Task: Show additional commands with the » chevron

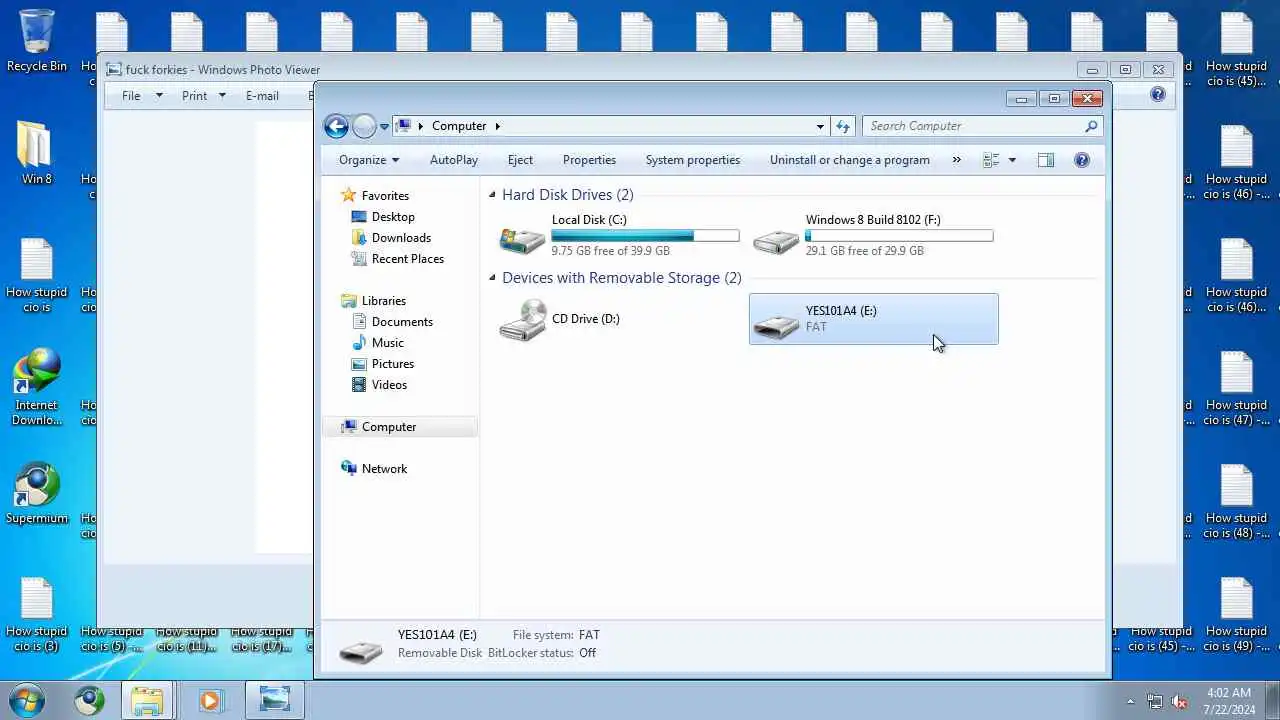Action: click(956, 160)
